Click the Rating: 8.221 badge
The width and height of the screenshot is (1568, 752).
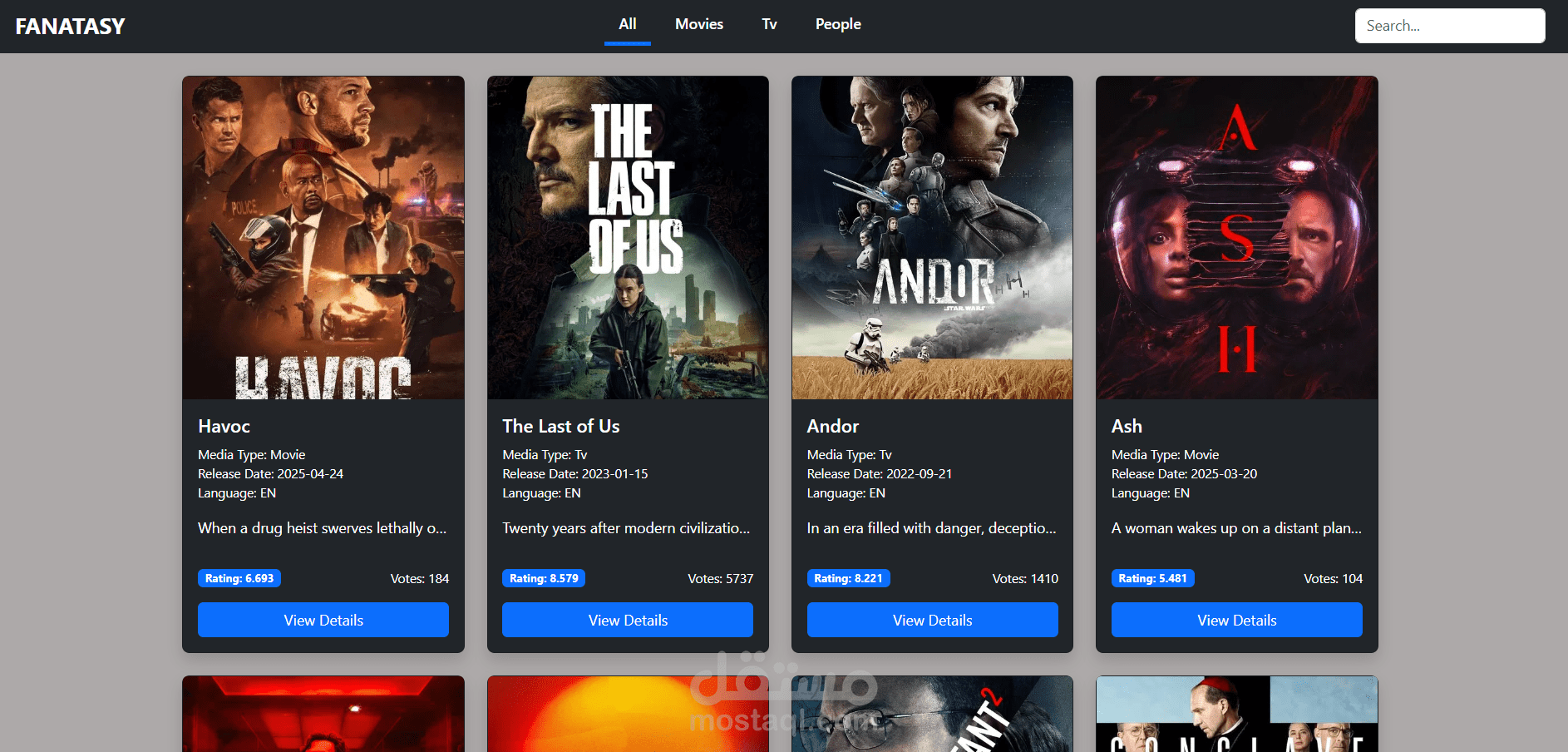click(x=849, y=578)
